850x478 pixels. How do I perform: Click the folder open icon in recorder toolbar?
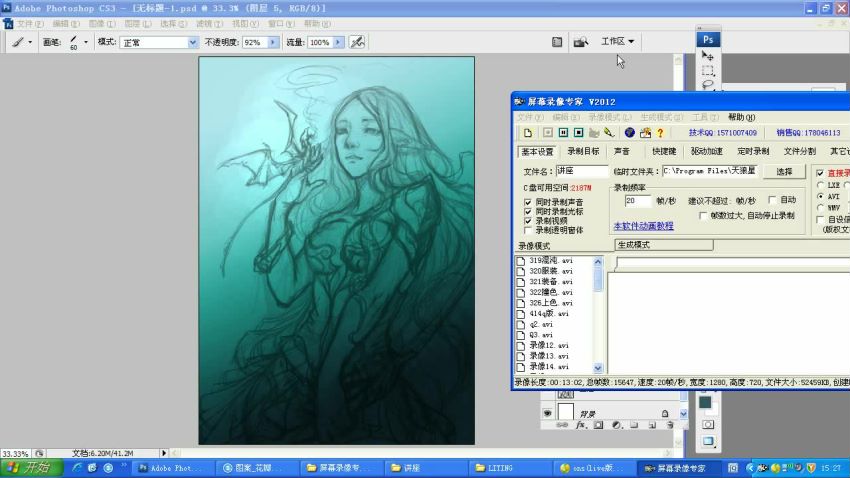coord(594,133)
